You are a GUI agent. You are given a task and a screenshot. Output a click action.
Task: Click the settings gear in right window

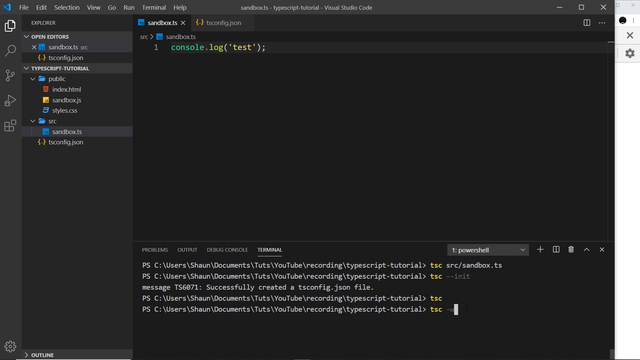click(630, 53)
